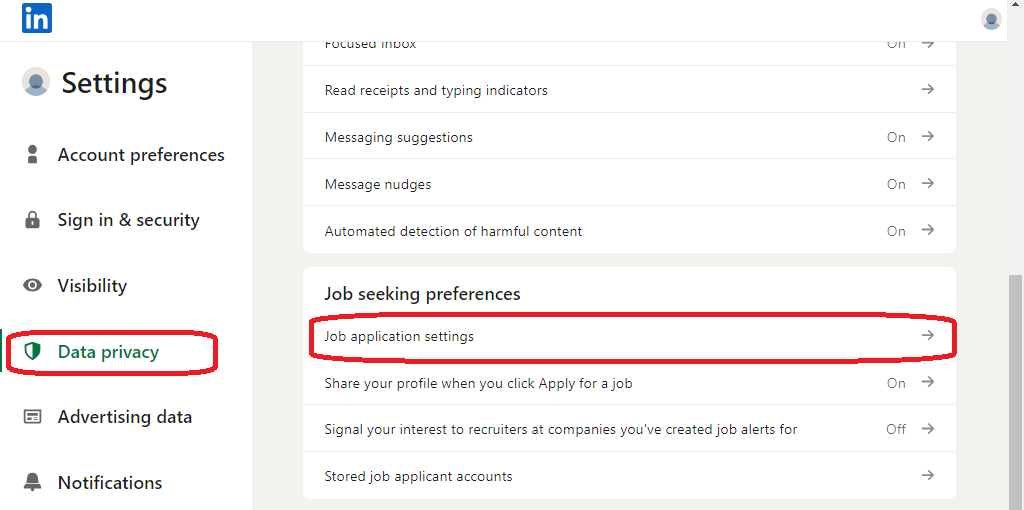Expand Job application settings via its arrow
The width and height of the screenshot is (1024, 510).
pyautogui.click(x=927, y=335)
